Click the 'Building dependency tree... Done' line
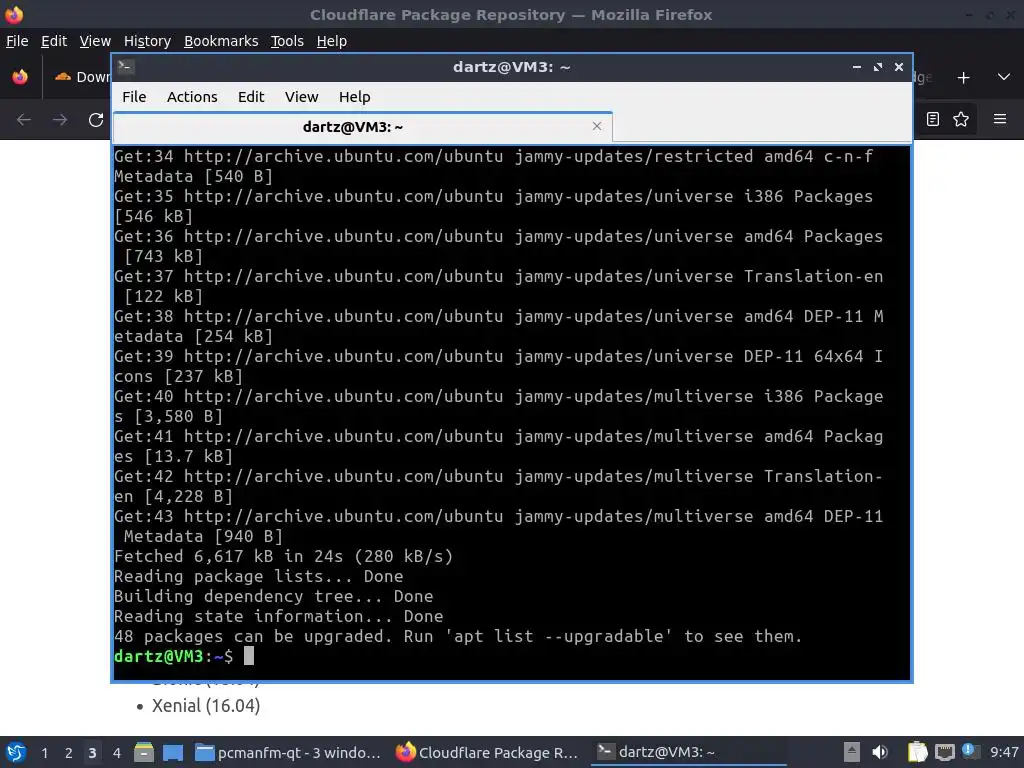The height and width of the screenshot is (768, 1024). 274,596
